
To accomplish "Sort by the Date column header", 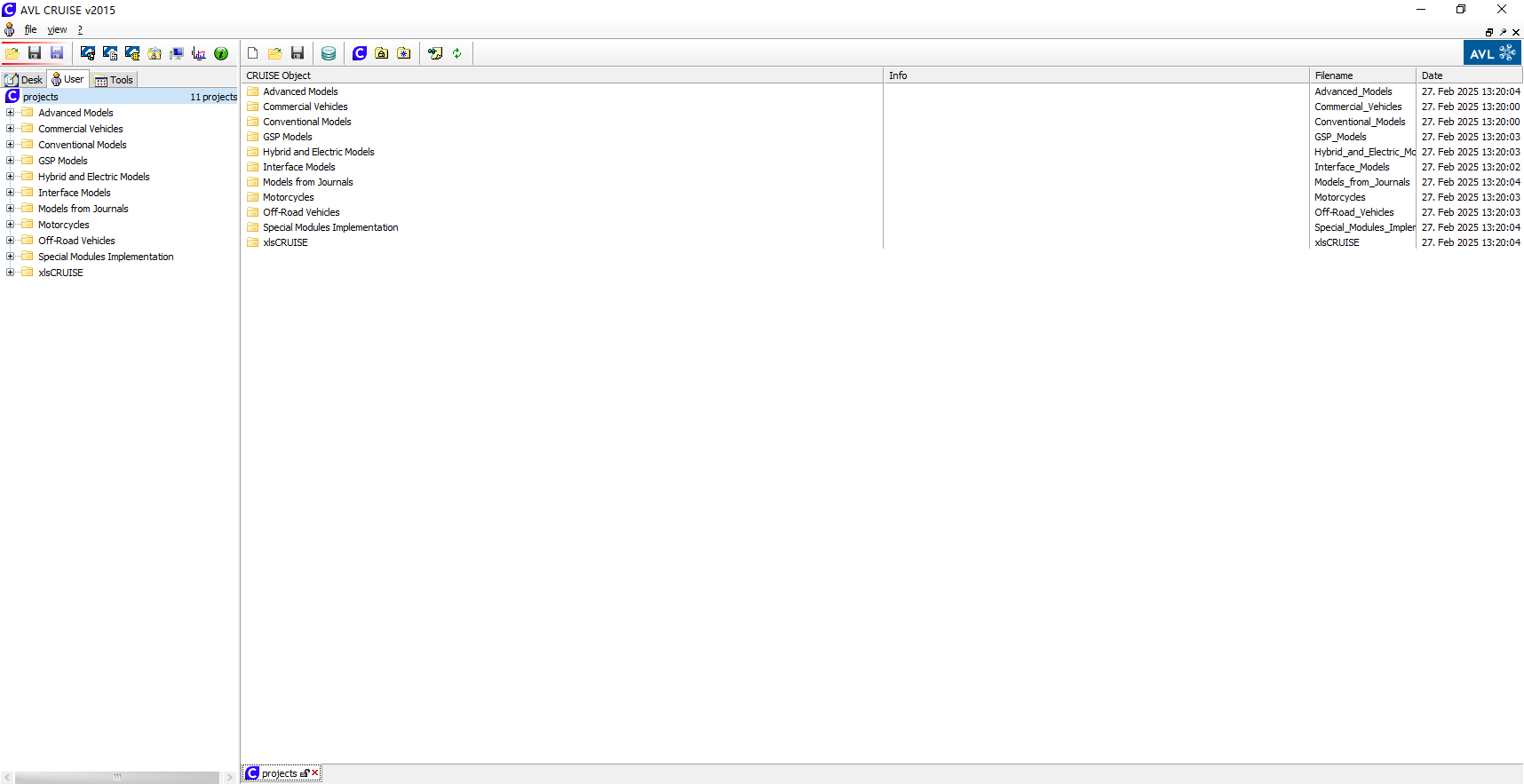I will click(x=1468, y=75).
